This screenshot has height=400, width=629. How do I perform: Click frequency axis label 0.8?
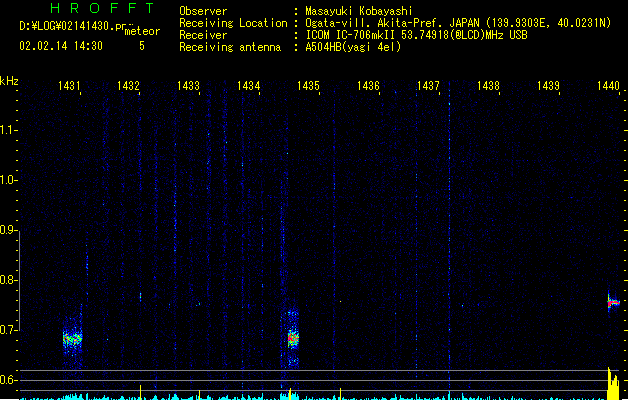click(7, 280)
